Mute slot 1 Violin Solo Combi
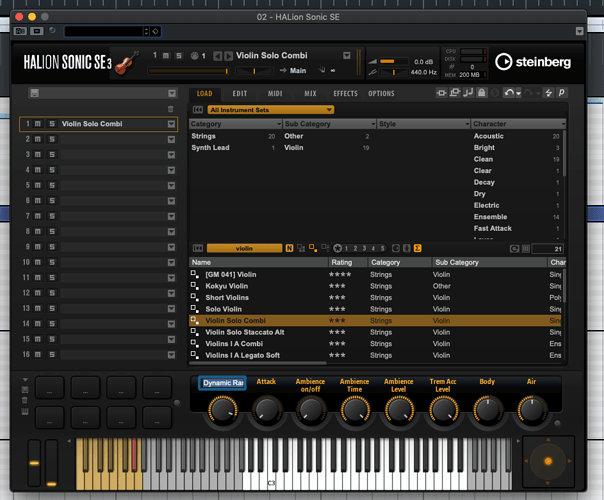The image size is (604, 500). pos(38,124)
